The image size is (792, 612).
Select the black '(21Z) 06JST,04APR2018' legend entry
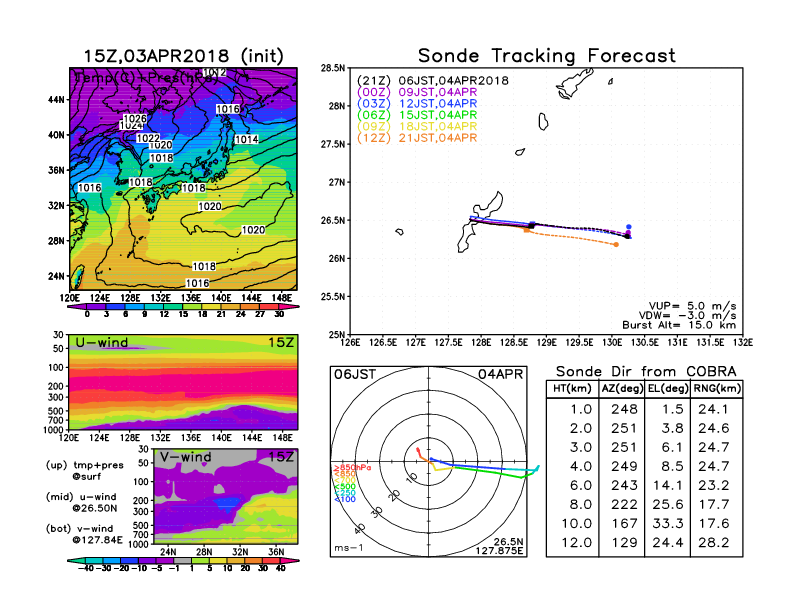click(432, 81)
